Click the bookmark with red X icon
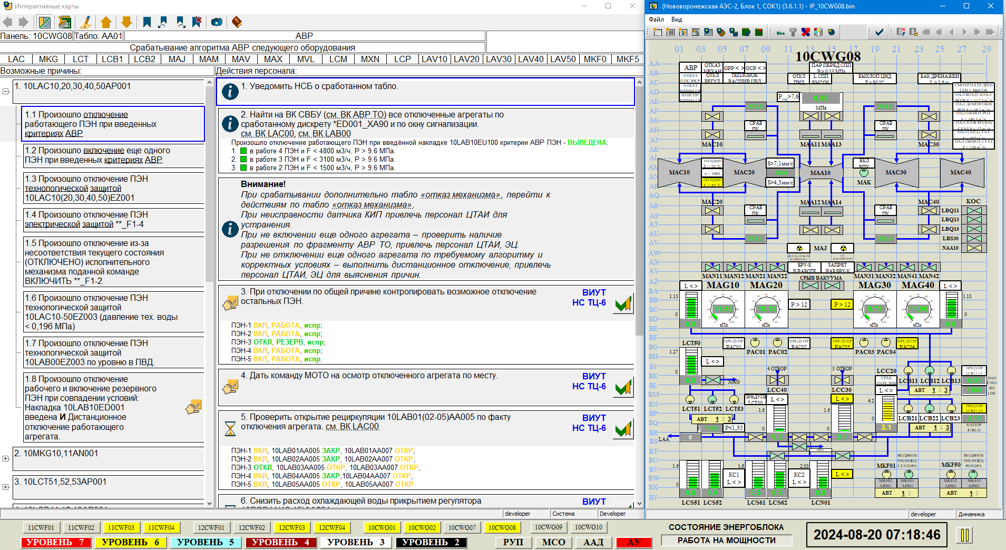This screenshot has width=1006, height=550. pos(197,22)
